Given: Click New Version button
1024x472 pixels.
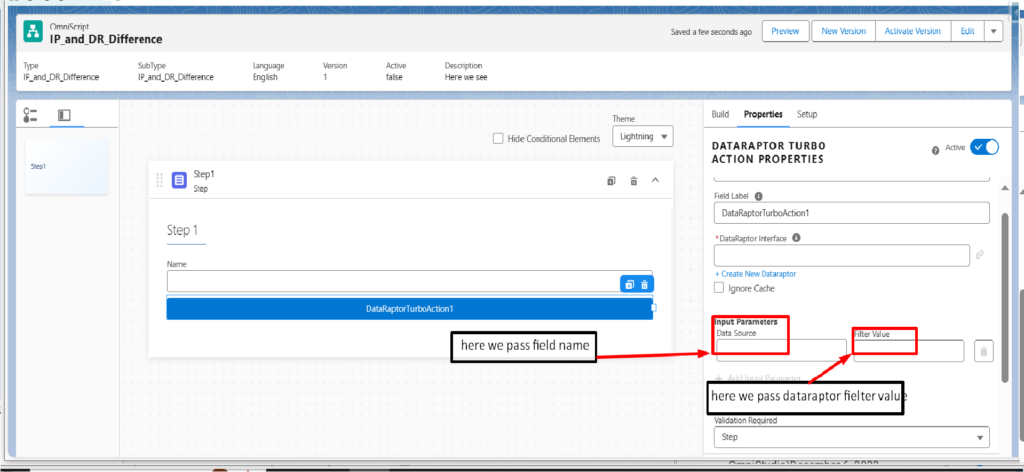Looking at the screenshot, I should (x=843, y=31).
